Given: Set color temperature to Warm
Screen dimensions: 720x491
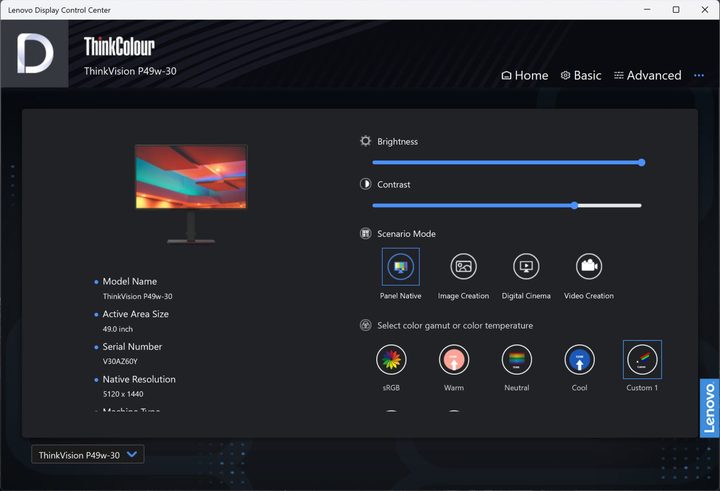Looking at the screenshot, I should tap(454, 360).
